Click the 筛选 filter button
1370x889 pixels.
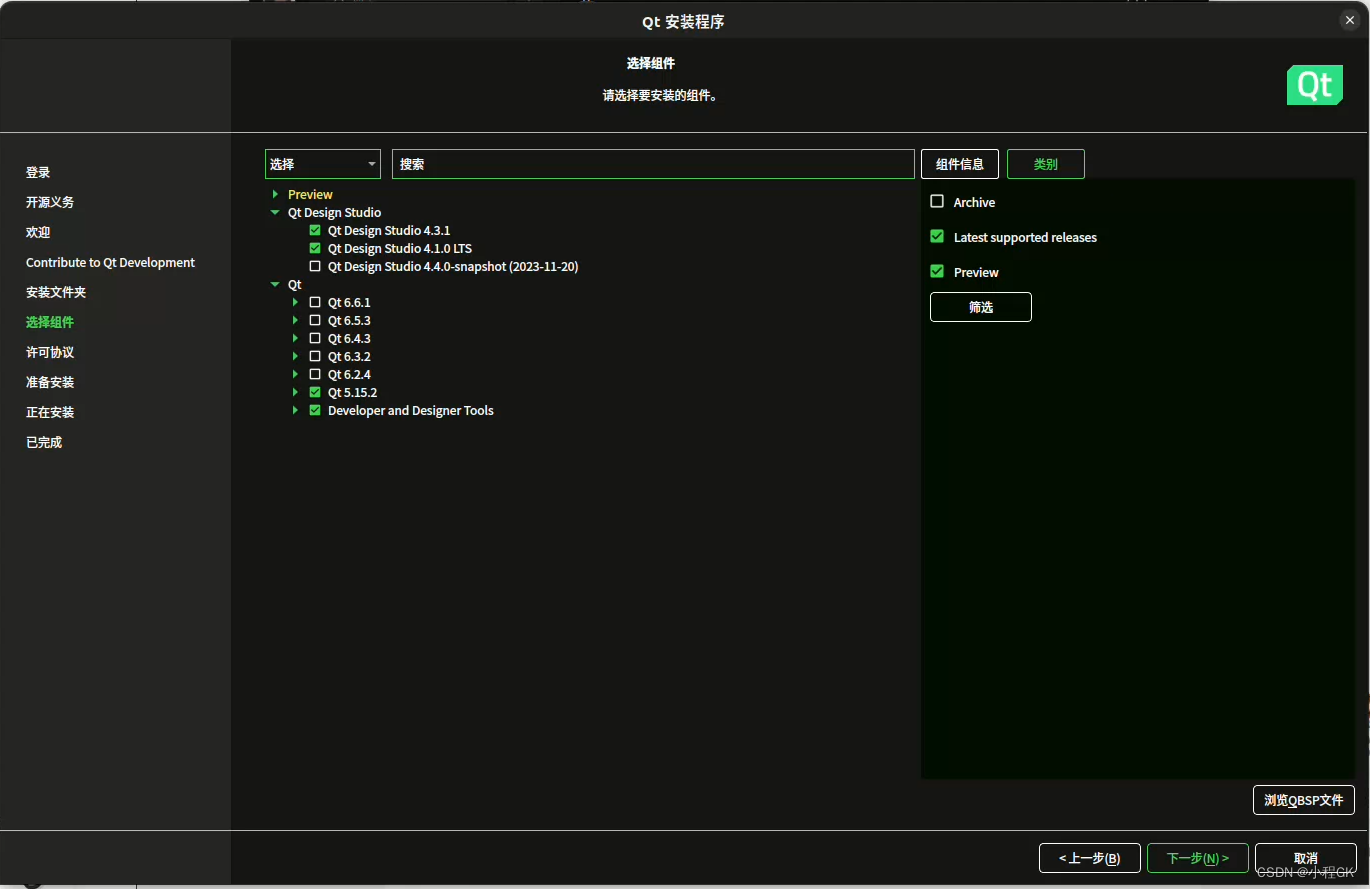(x=981, y=307)
